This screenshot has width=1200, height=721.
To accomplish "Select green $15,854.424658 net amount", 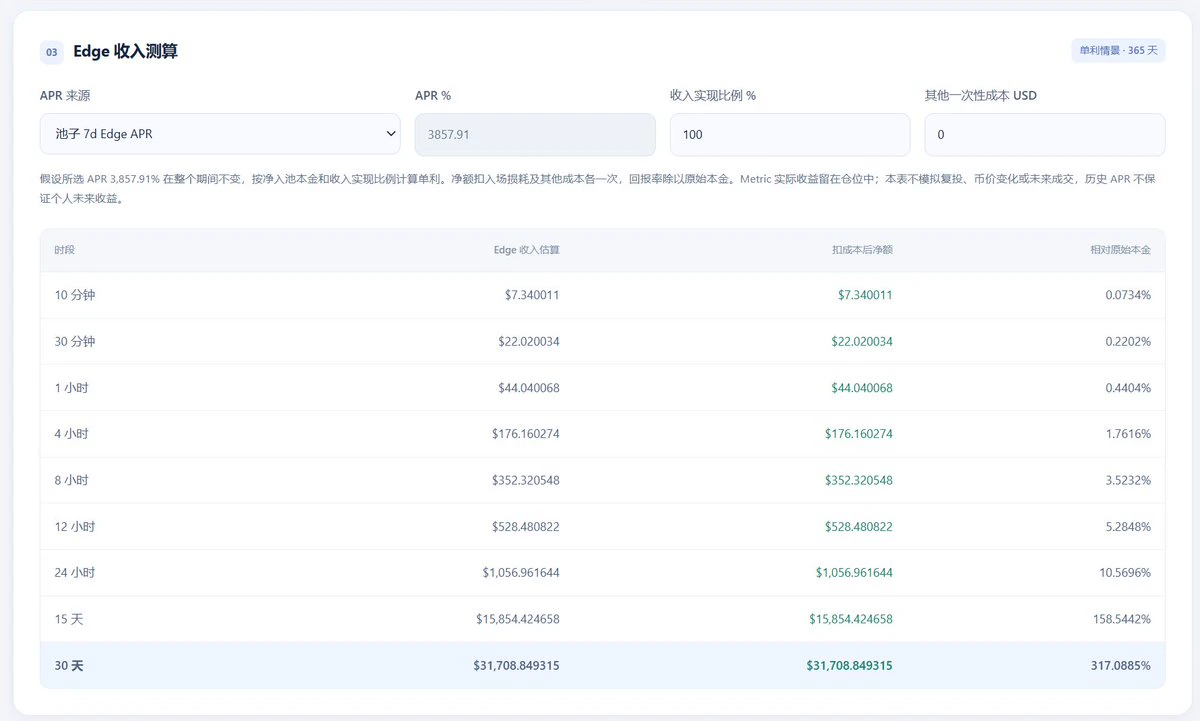I will 851,619.
